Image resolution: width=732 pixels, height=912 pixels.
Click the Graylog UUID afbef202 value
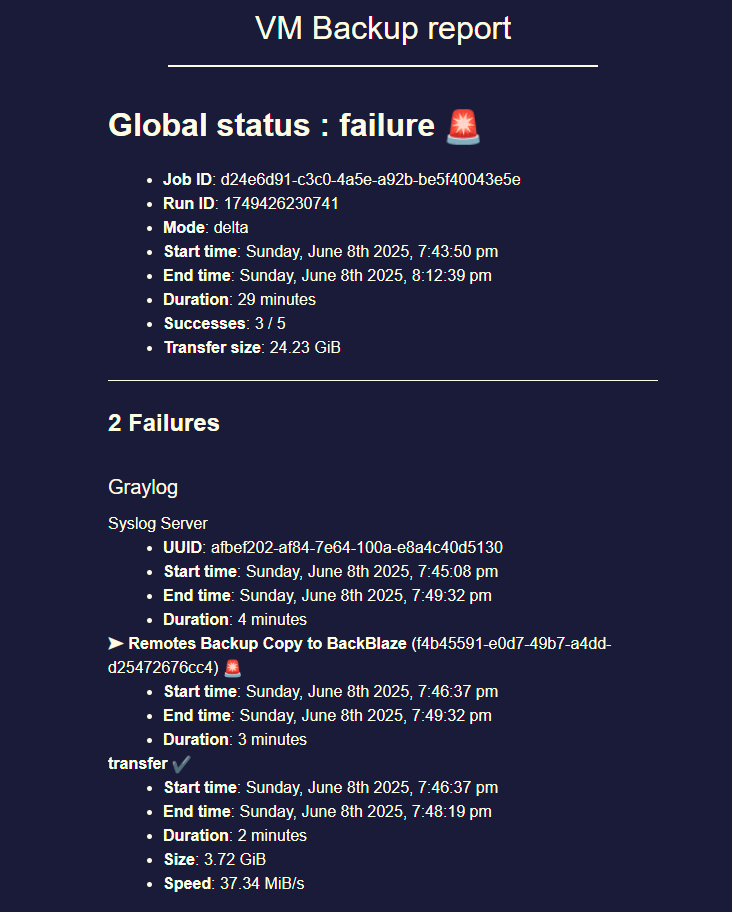(x=357, y=547)
